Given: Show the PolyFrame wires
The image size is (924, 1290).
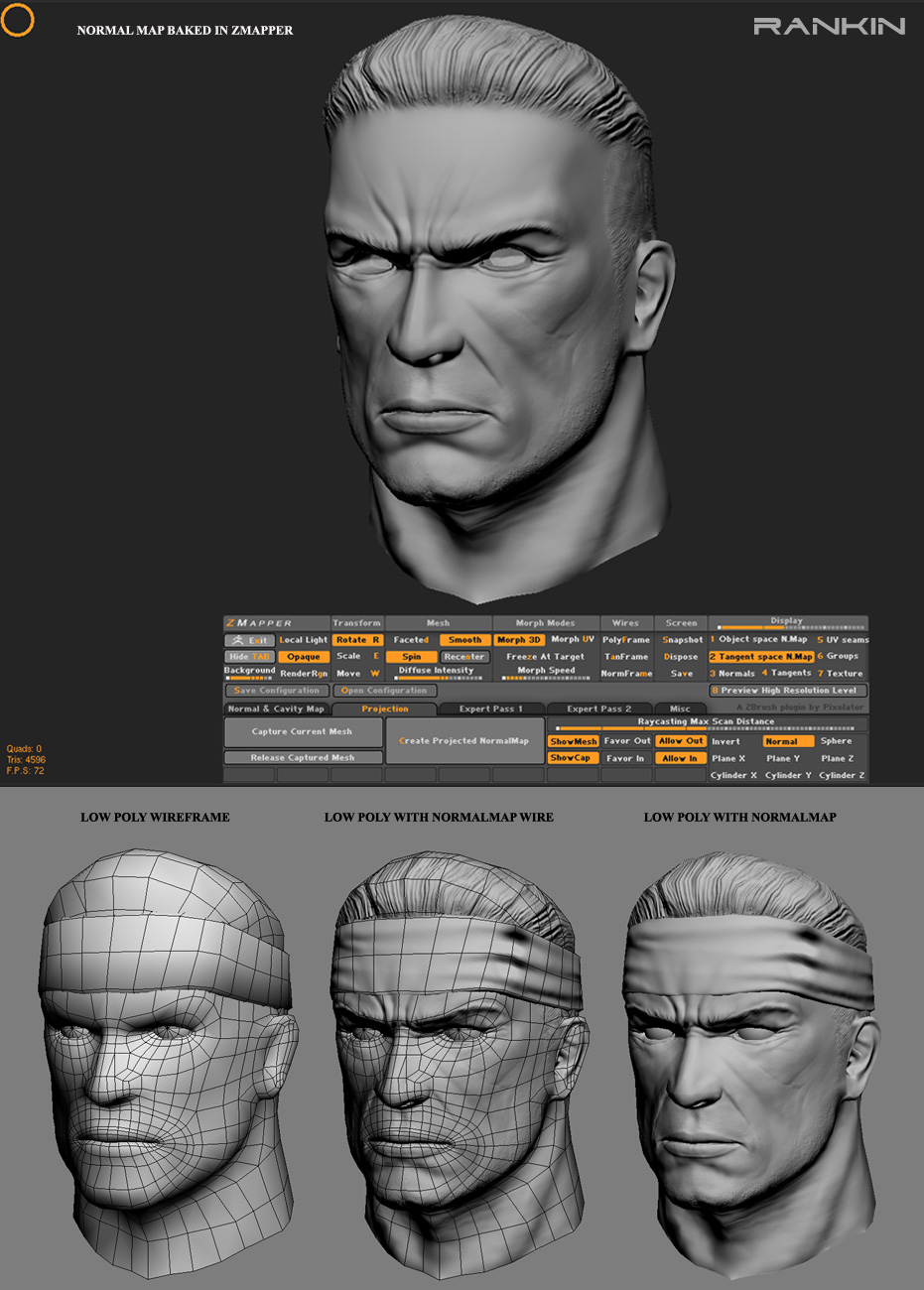Looking at the screenshot, I should pos(626,640).
